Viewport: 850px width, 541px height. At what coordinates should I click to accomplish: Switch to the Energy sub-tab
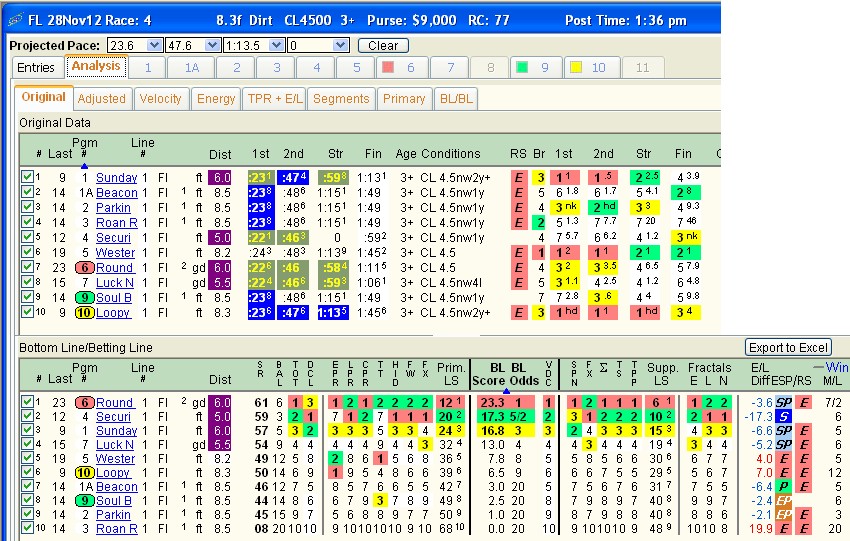(x=216, y=99)
